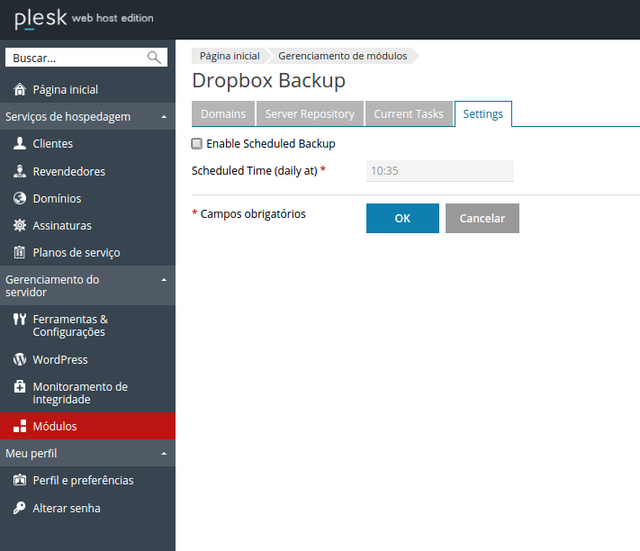Click the Planos de serviço clipboard icon
This screenshot has width=640, height=551.
point(19,253)
